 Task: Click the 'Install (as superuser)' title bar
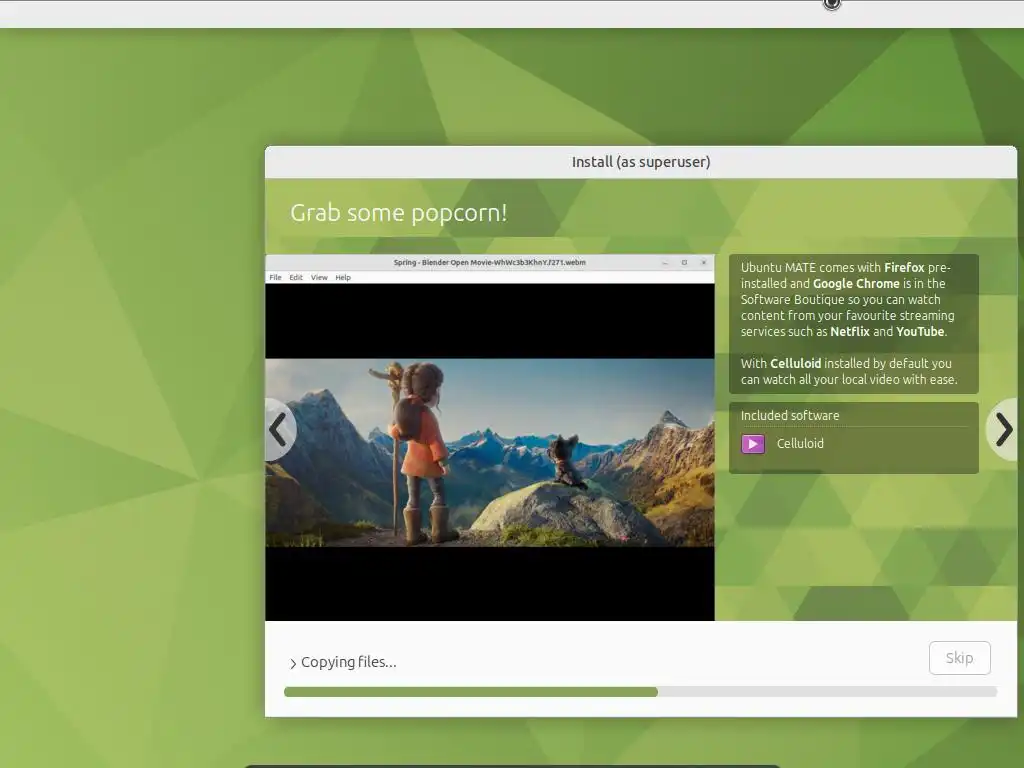coord(641,162)
